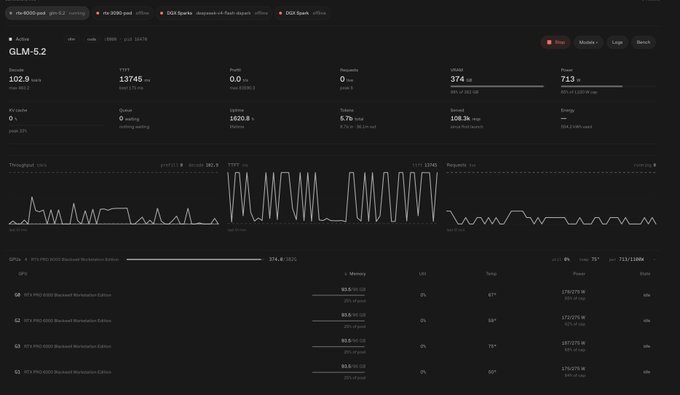This screenshot has height=395, width=680.
Task: Click the Tokens value 5.7b
Action: coord(346,118)
